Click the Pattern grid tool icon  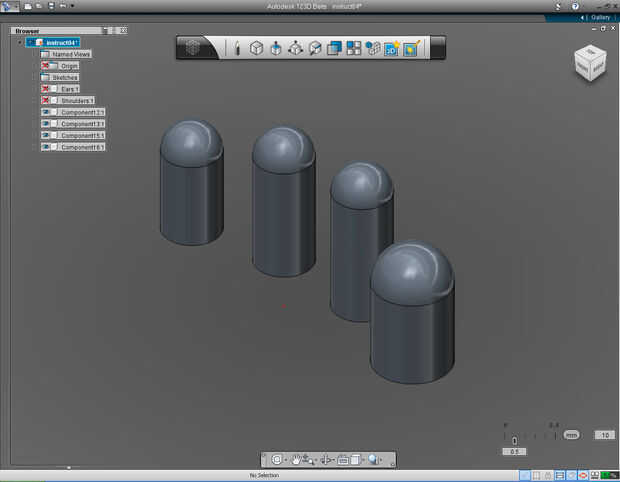pyautogui.click(x=353, y=48)
